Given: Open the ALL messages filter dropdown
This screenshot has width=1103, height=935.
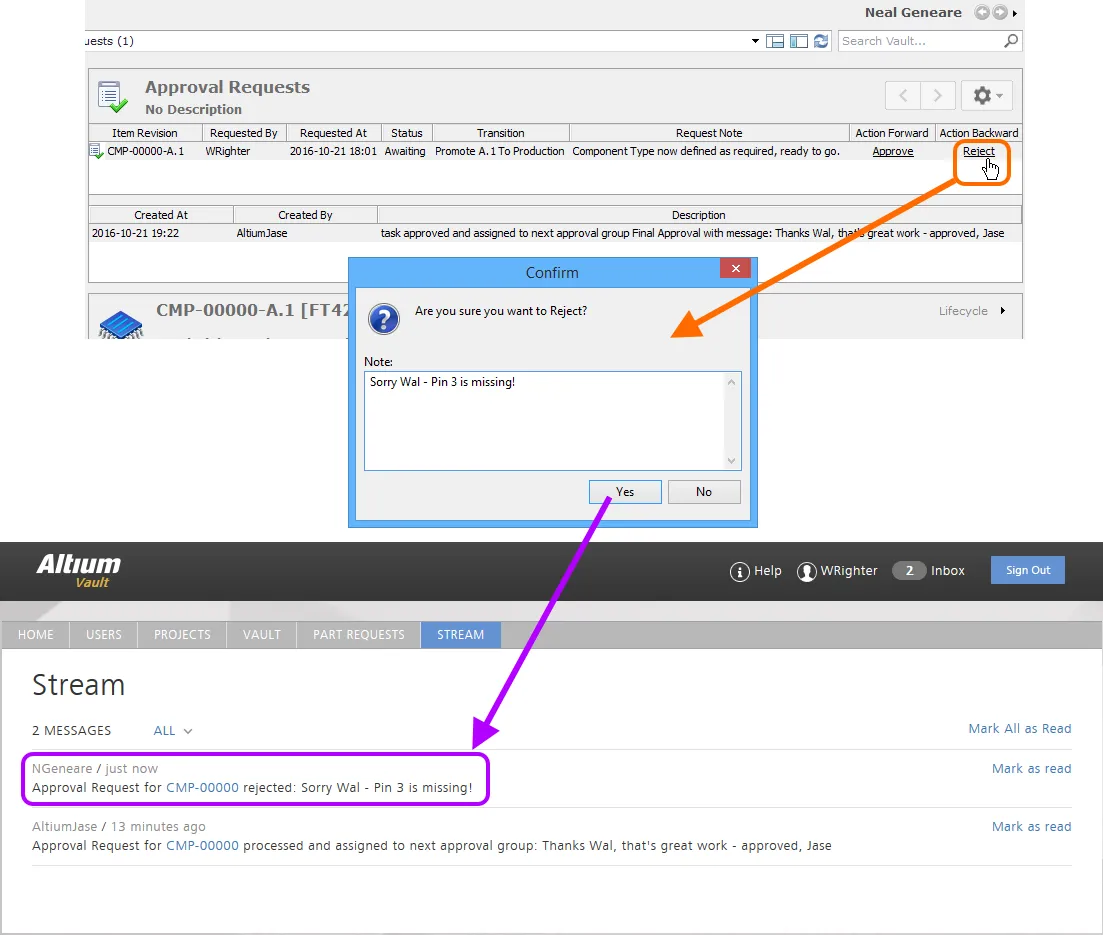Looking at the screenshot, I should 173,730.
